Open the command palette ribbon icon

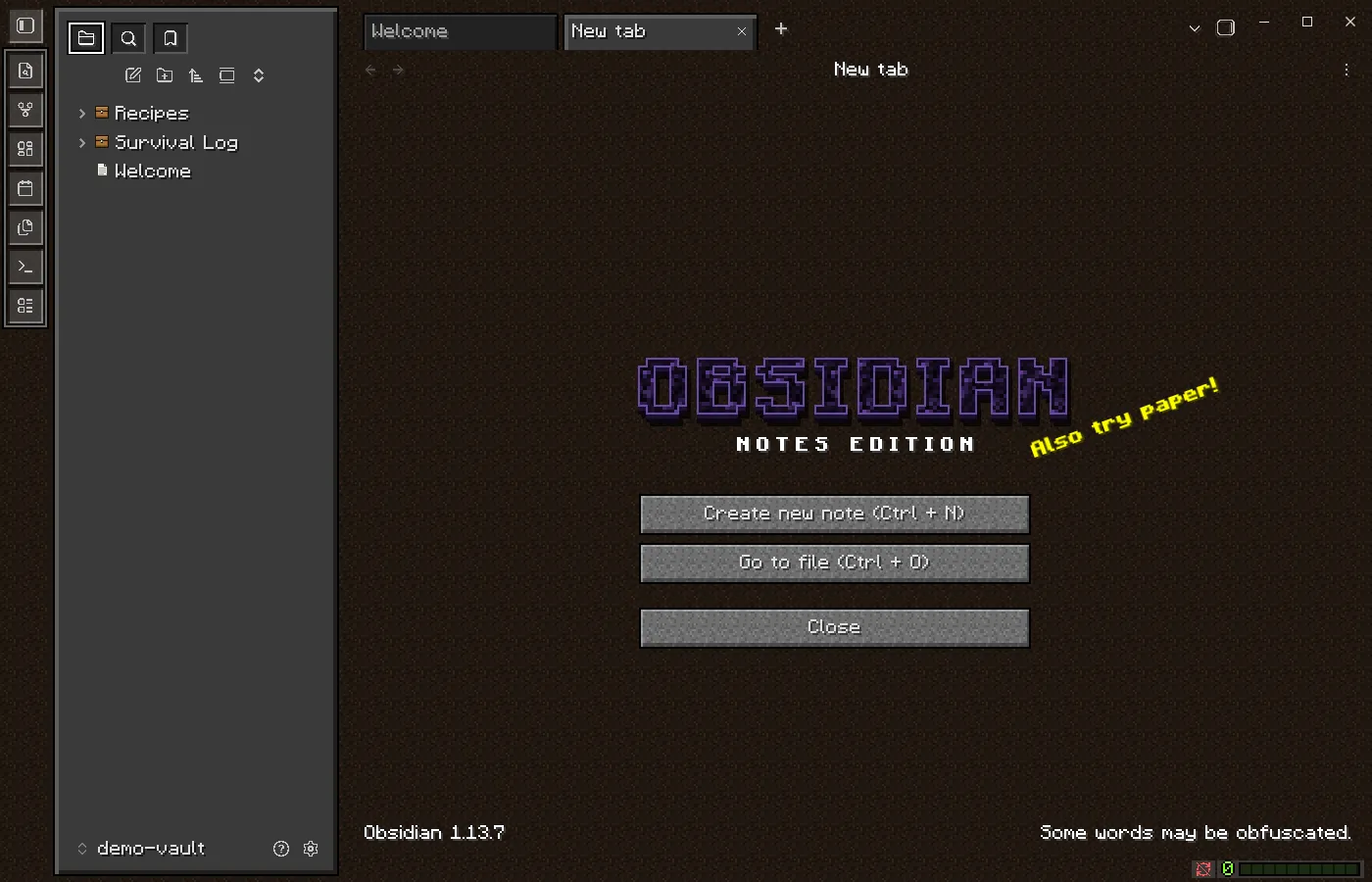(25, 267)
